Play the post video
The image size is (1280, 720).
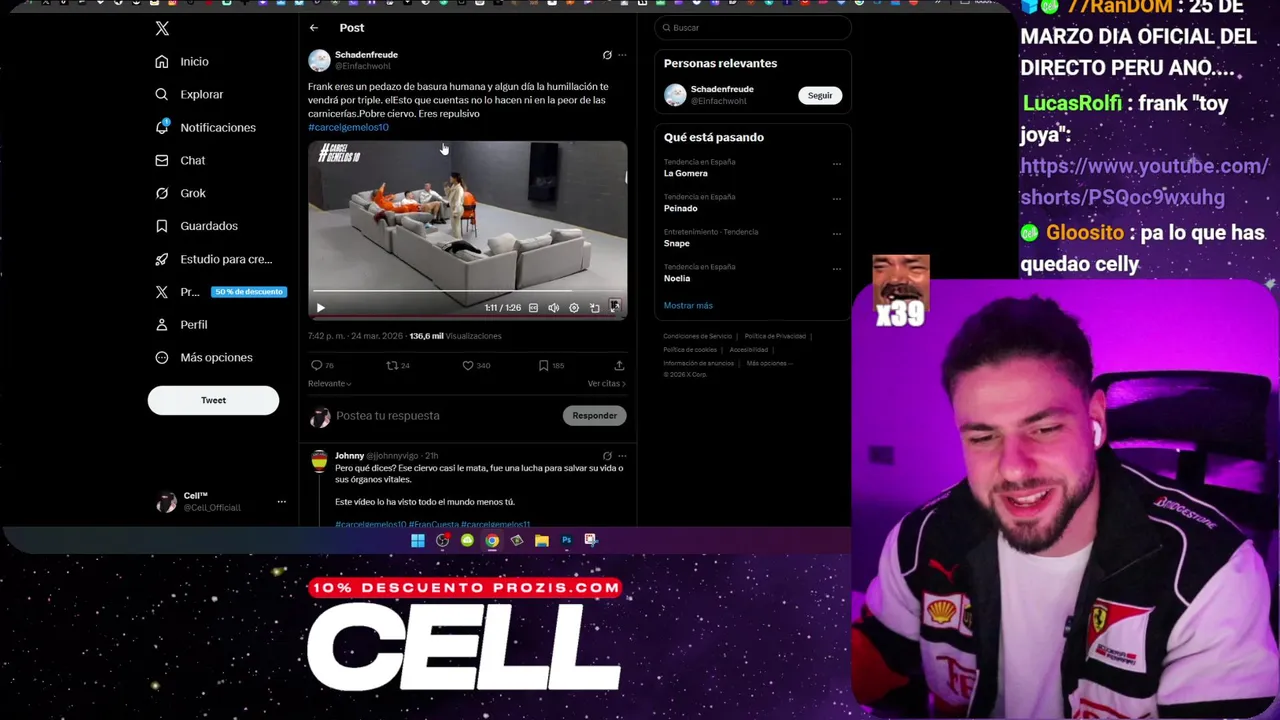click(x=321, y=308)
